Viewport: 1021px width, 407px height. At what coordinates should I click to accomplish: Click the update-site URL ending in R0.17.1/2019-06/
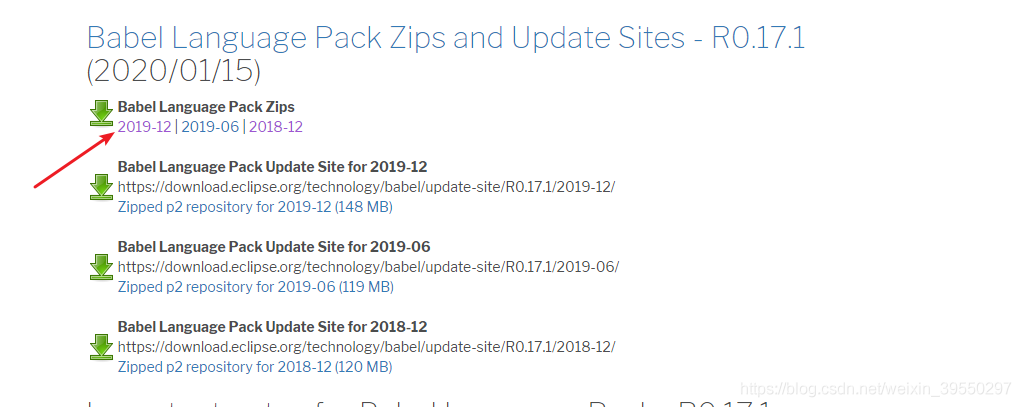coord(368,267)
